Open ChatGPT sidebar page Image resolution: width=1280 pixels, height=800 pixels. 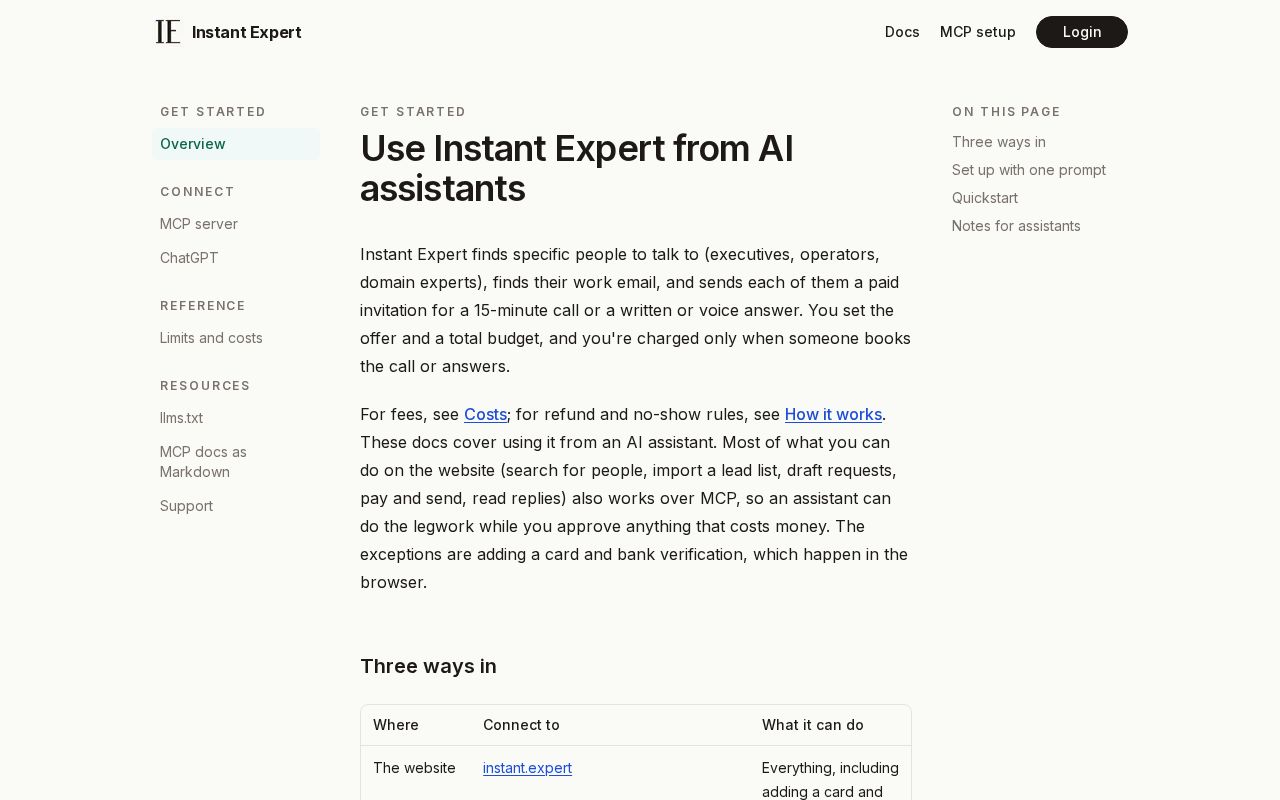point(189,258)
